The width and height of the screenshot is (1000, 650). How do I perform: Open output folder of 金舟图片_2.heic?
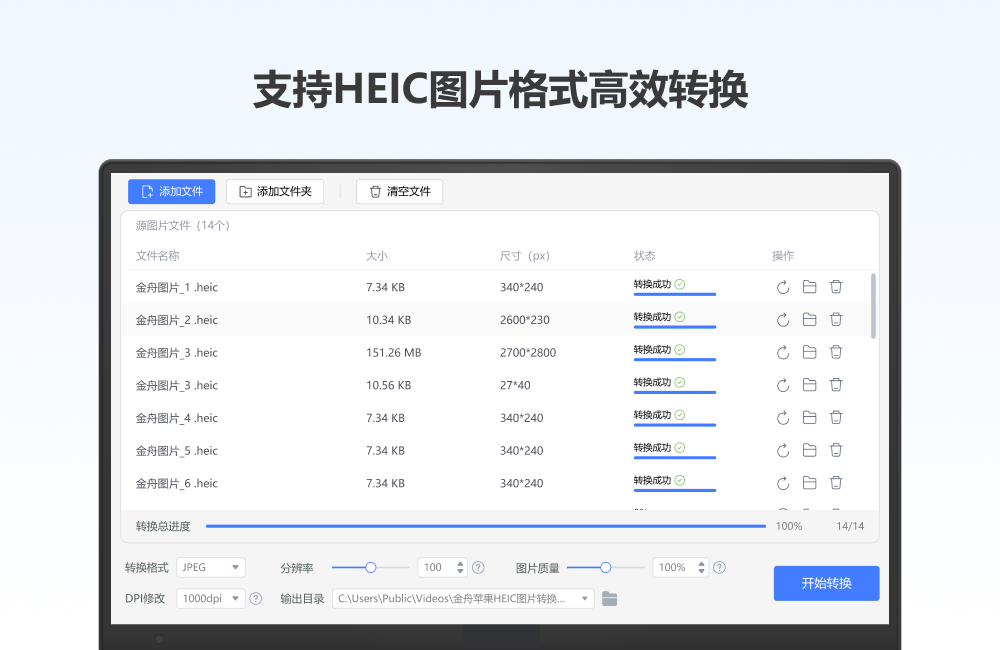[810, 319]
